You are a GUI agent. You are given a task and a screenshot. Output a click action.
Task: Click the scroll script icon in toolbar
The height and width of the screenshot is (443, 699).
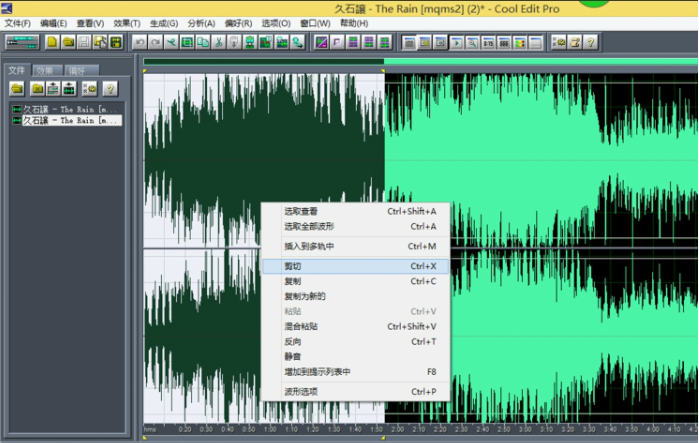[575, 42]
